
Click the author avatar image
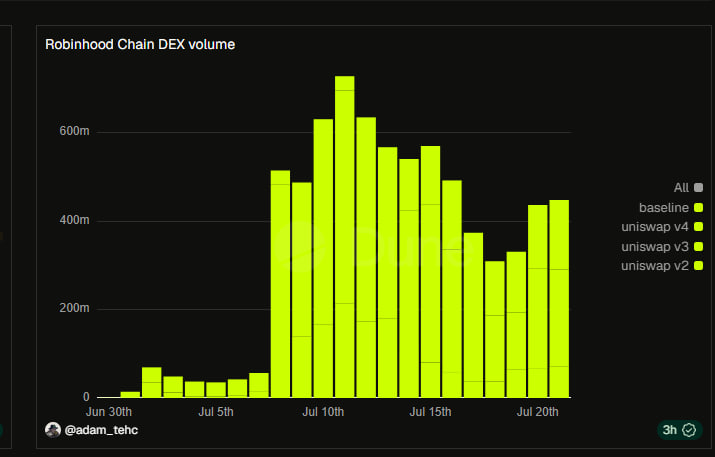pos(53,430)
